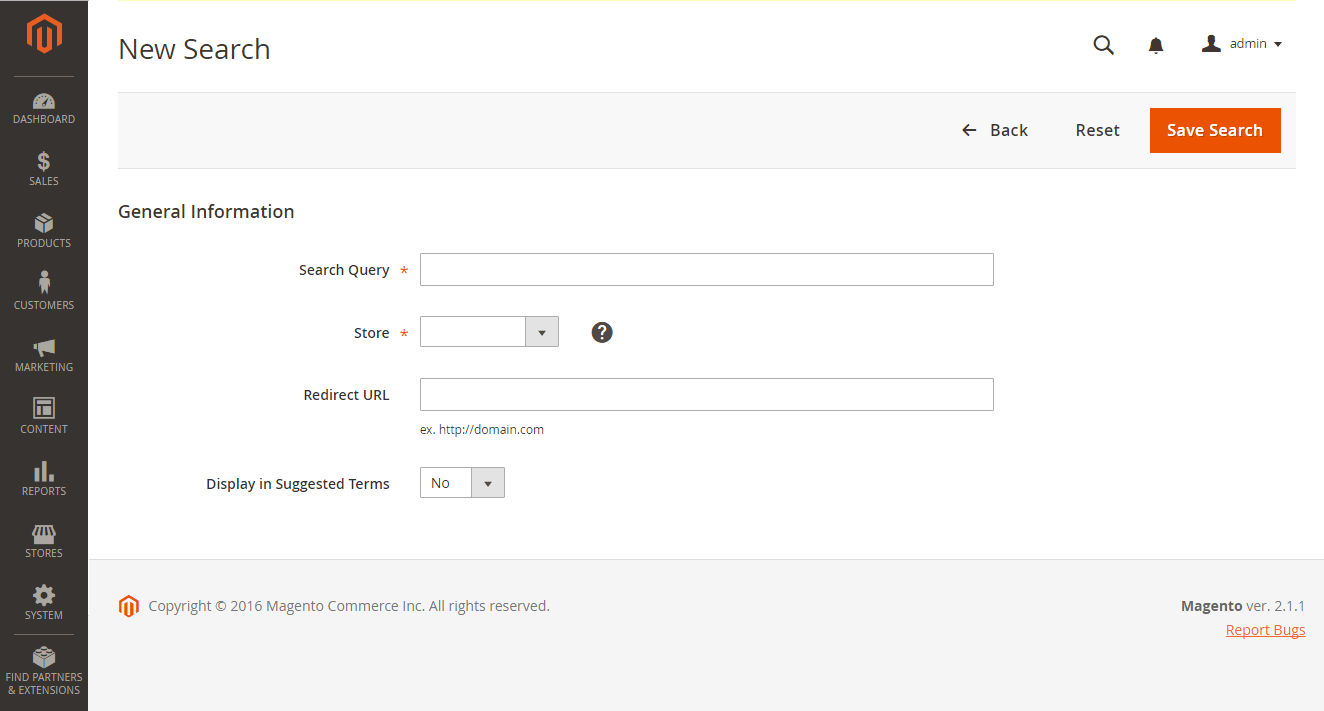This screenshot has height=711, width=1324.
Task: Open the admin global search
Action: (1103, 44)
